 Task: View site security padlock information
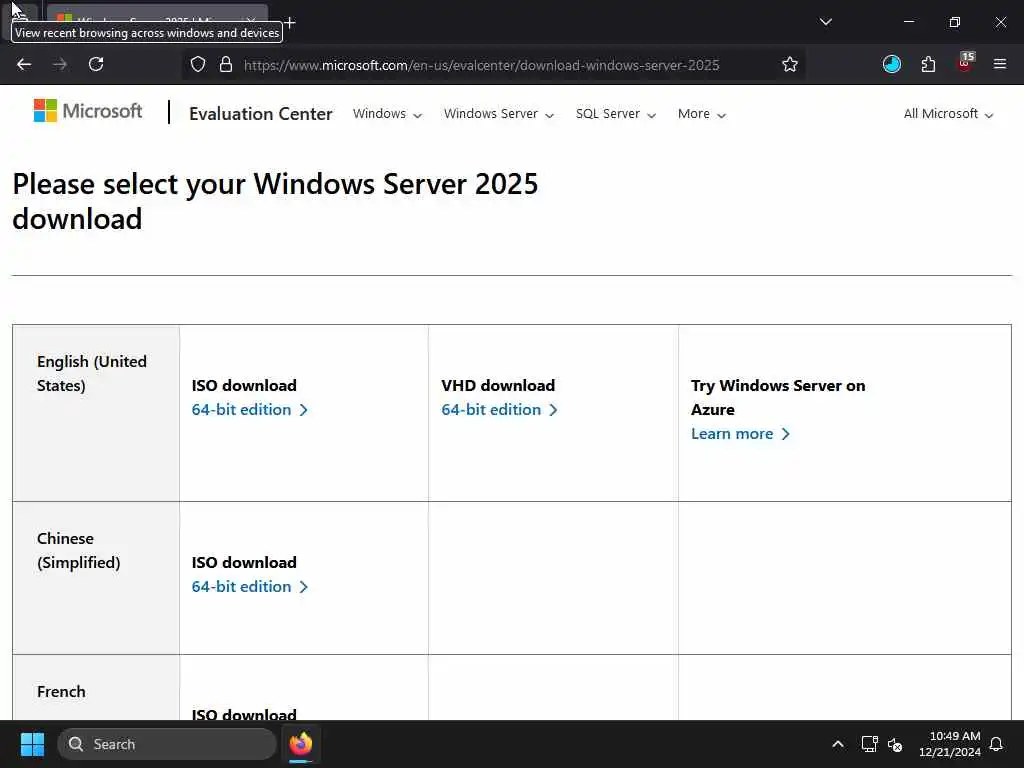point(226,64)
